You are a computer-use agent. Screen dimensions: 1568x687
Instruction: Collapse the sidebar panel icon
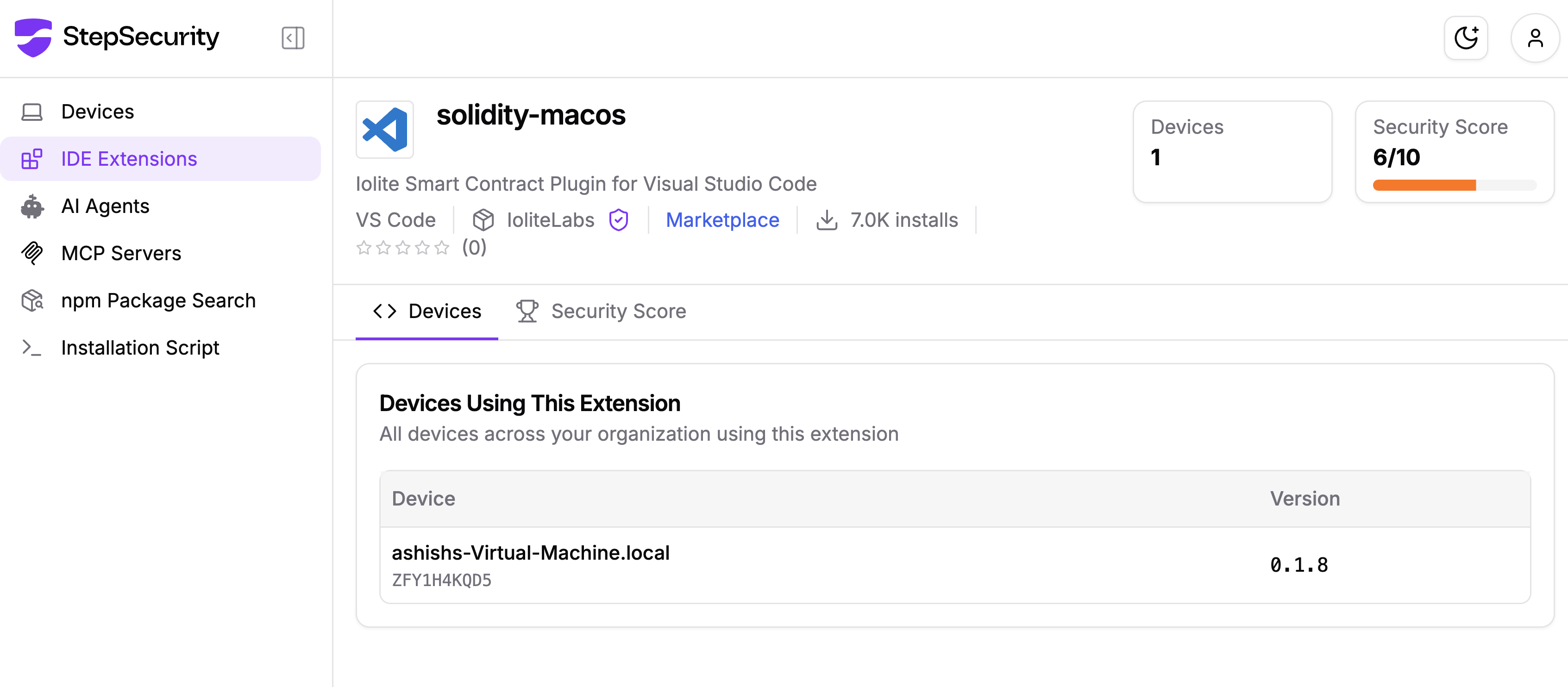pos(293,37)
